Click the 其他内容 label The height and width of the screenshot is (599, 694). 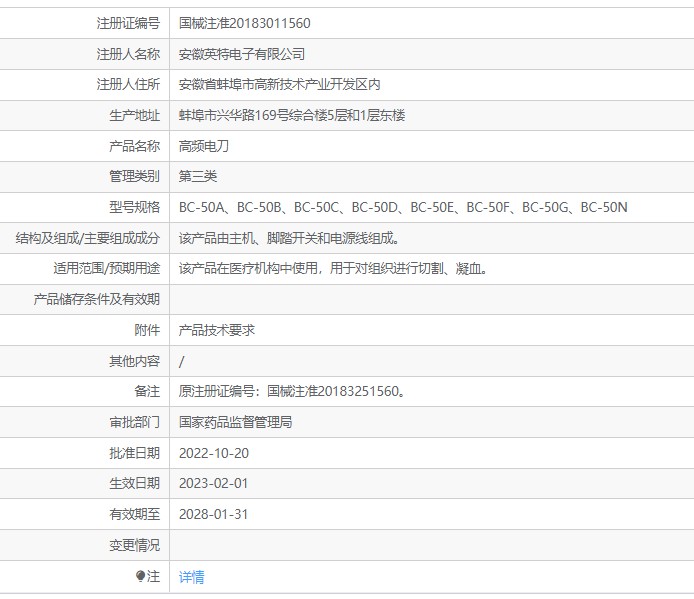coord(135,361)
